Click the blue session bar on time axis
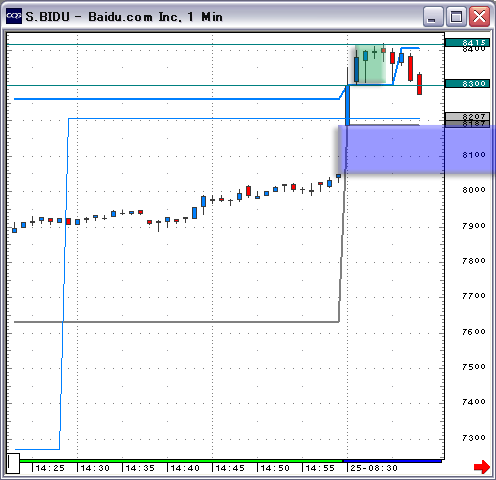This screenshot has height=480, width=496. [x=392, y=461]
